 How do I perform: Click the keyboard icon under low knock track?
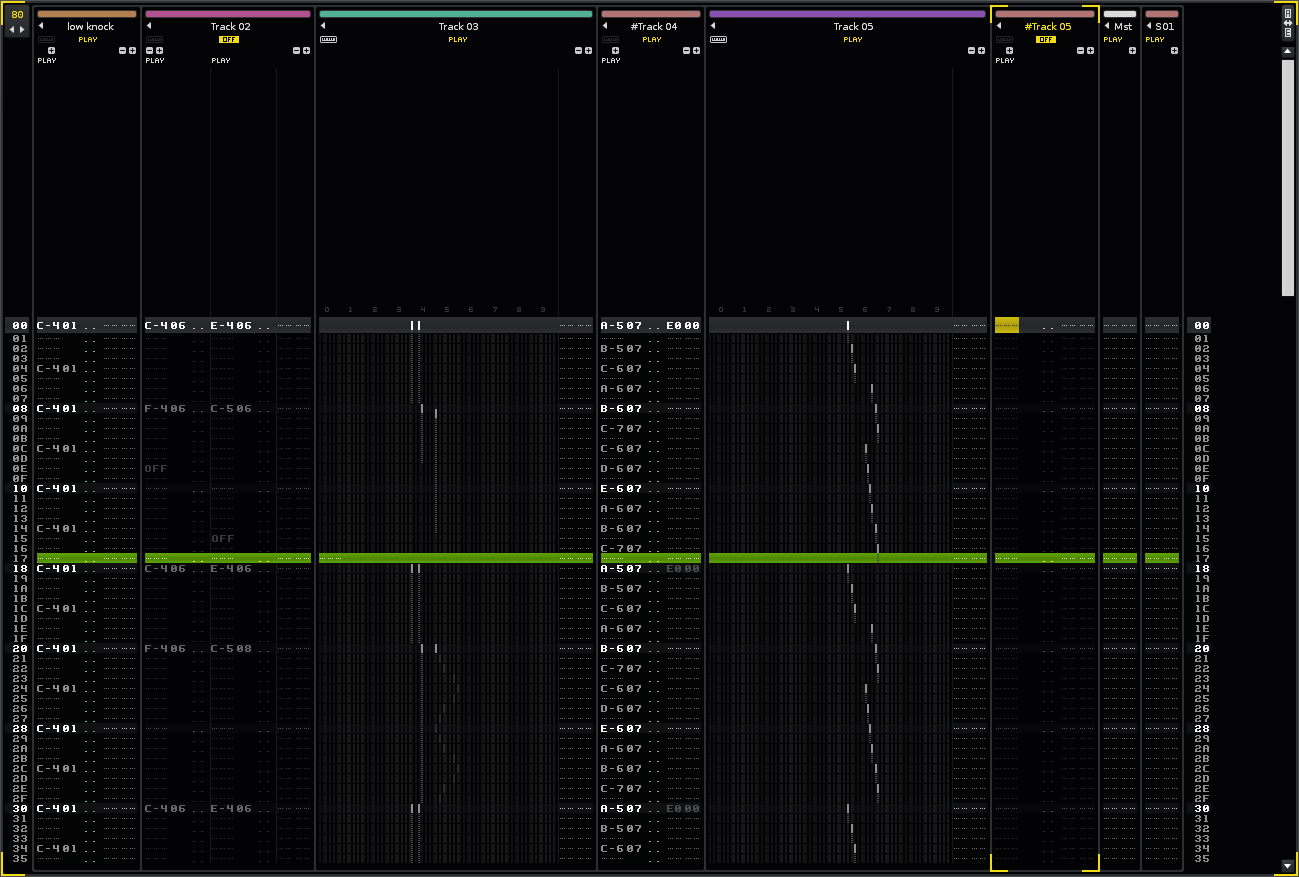click(x=46, y=39)
